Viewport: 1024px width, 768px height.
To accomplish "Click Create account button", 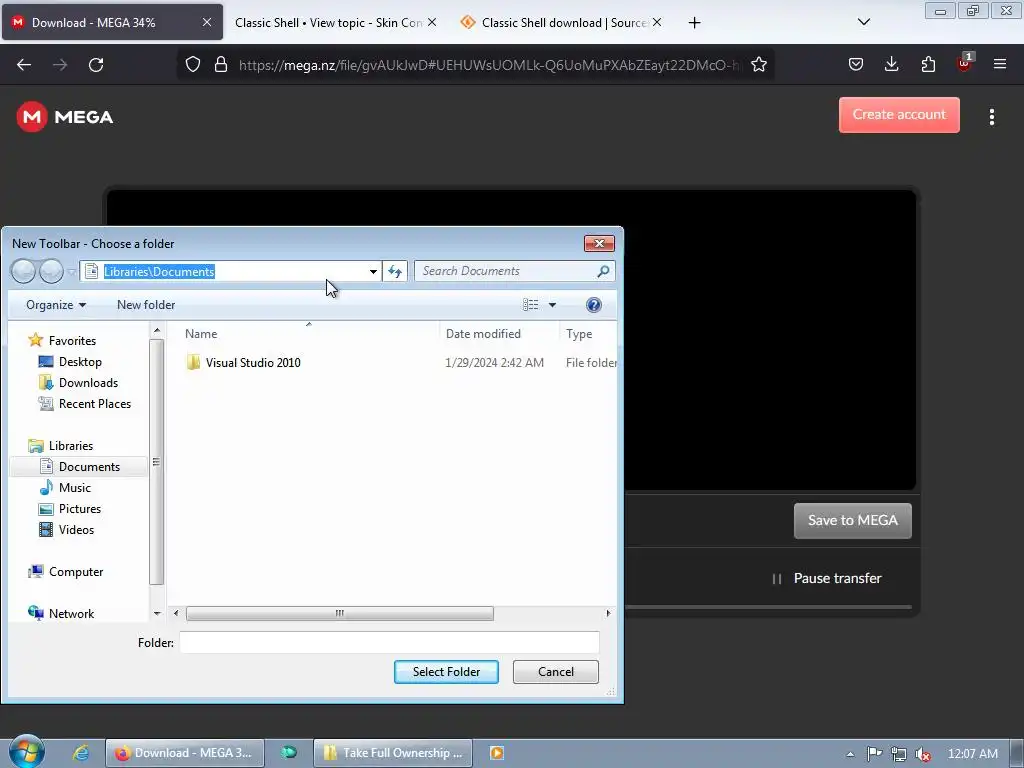I will click(x=899, y=115).
